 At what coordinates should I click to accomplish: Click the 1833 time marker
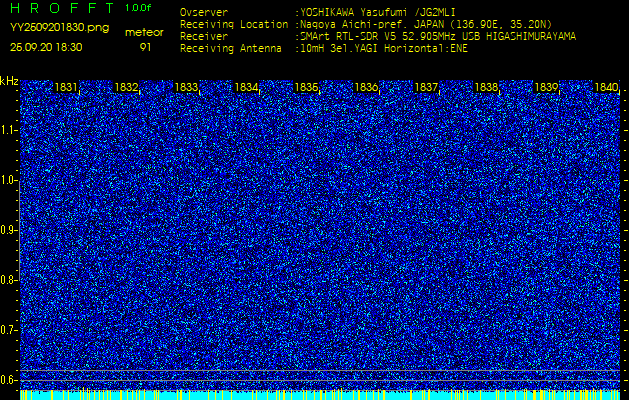click(x=186, y=87)
